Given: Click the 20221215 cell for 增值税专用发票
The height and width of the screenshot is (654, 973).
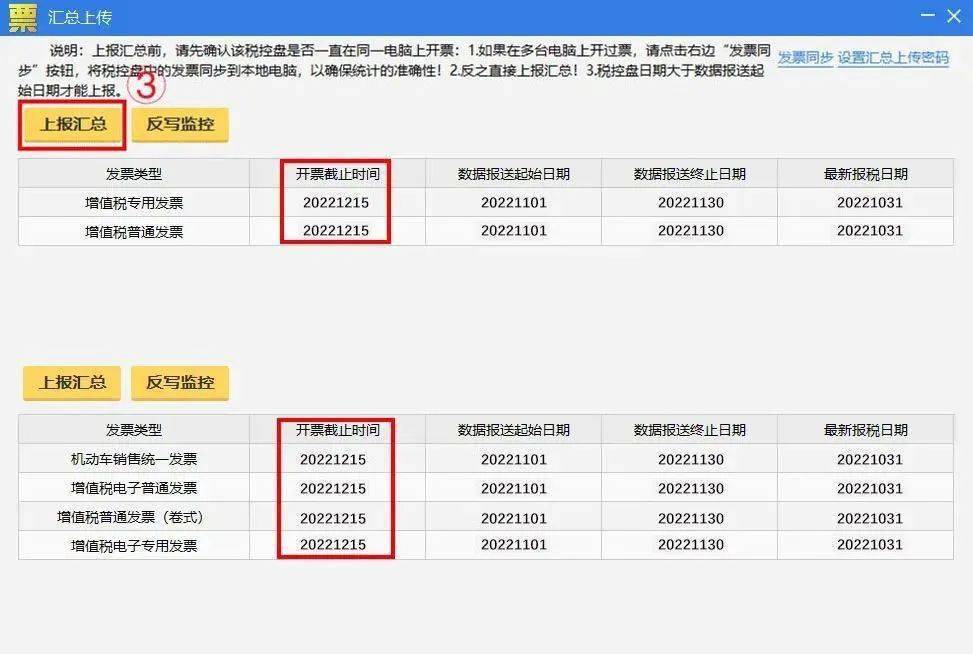Looking at the screenshot, I should [x=335, y=203].
